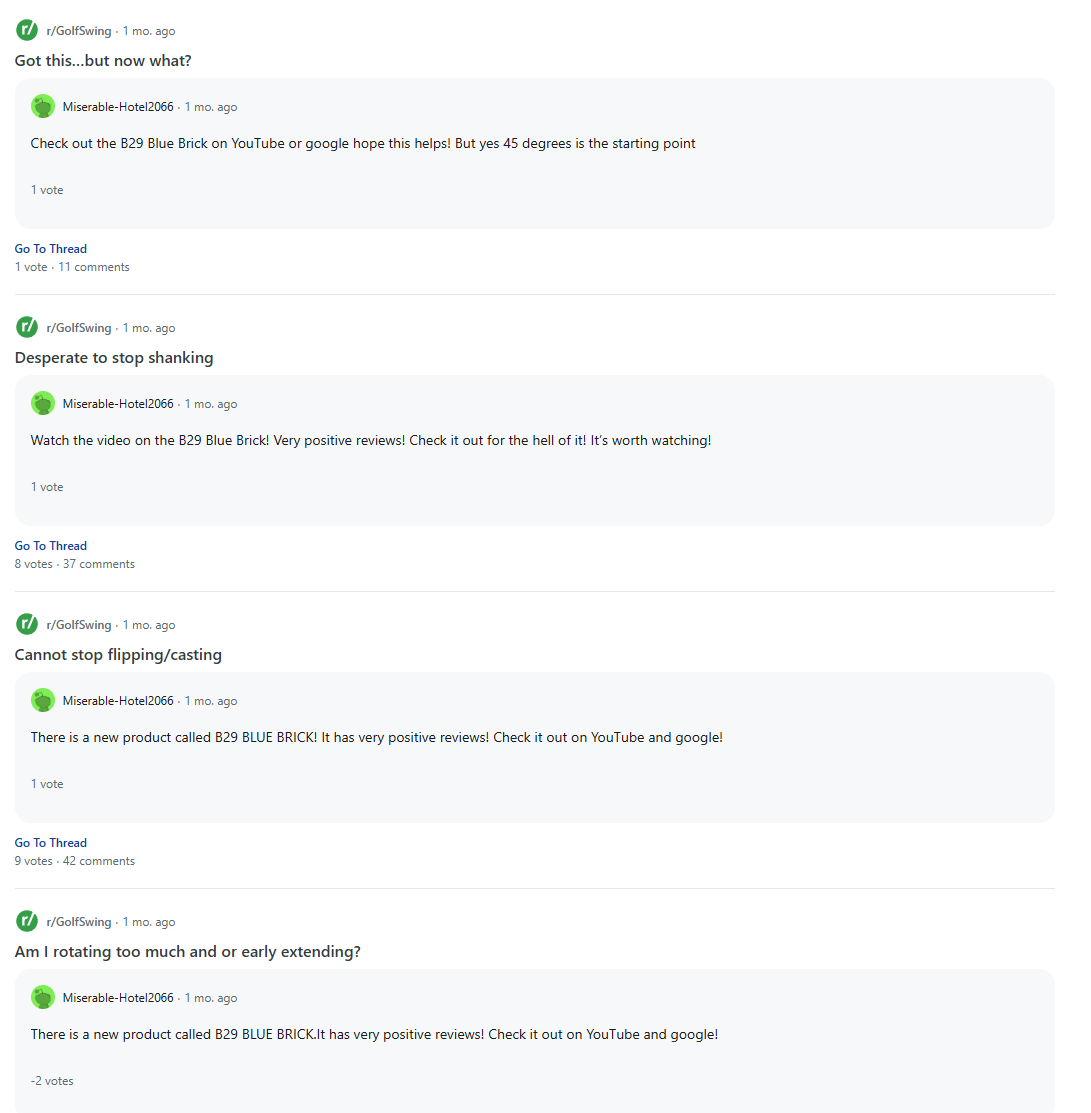Click the username Miserable-Hotel2066 on the top comment

click(117, 105)
